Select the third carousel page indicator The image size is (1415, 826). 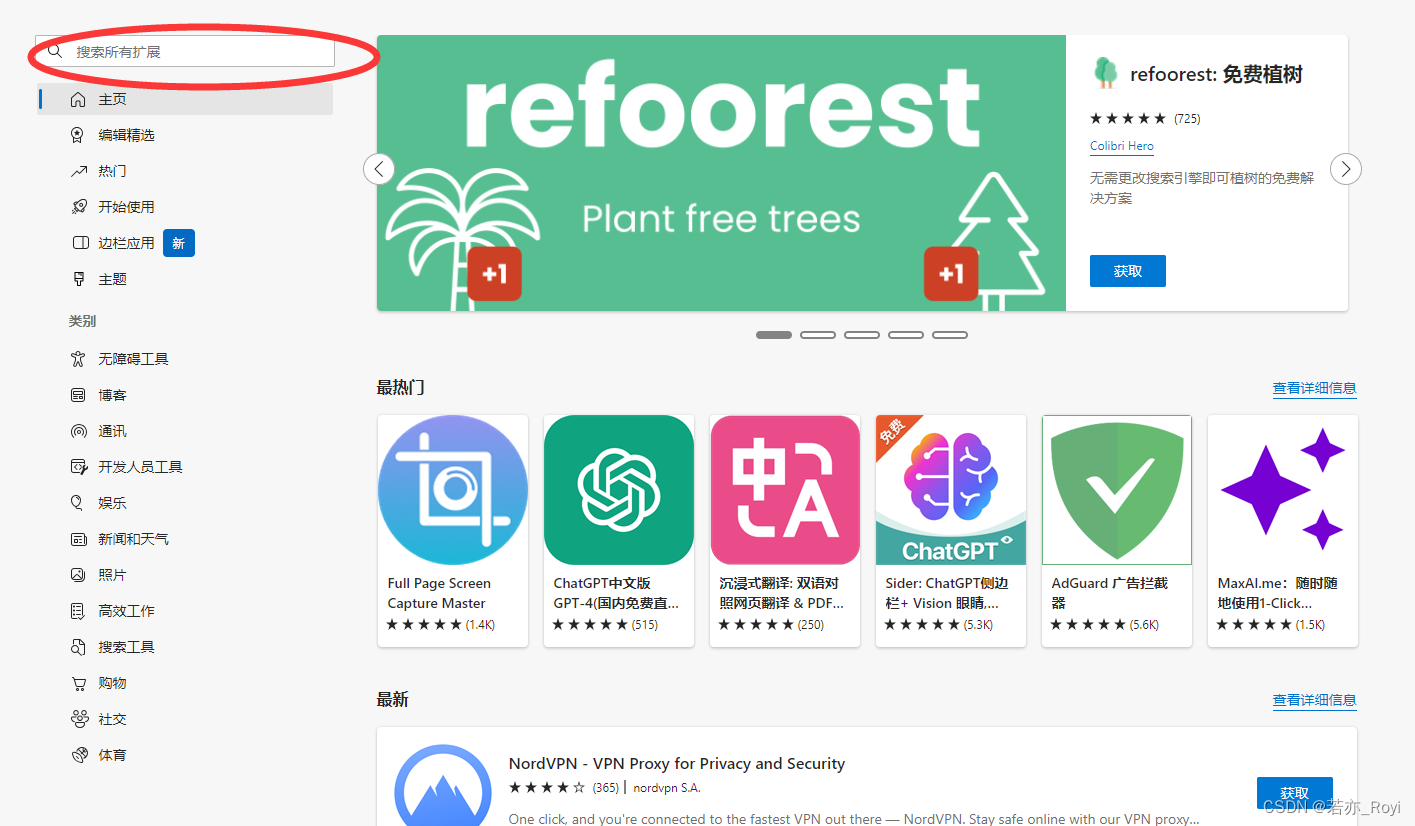click(862, 335)
